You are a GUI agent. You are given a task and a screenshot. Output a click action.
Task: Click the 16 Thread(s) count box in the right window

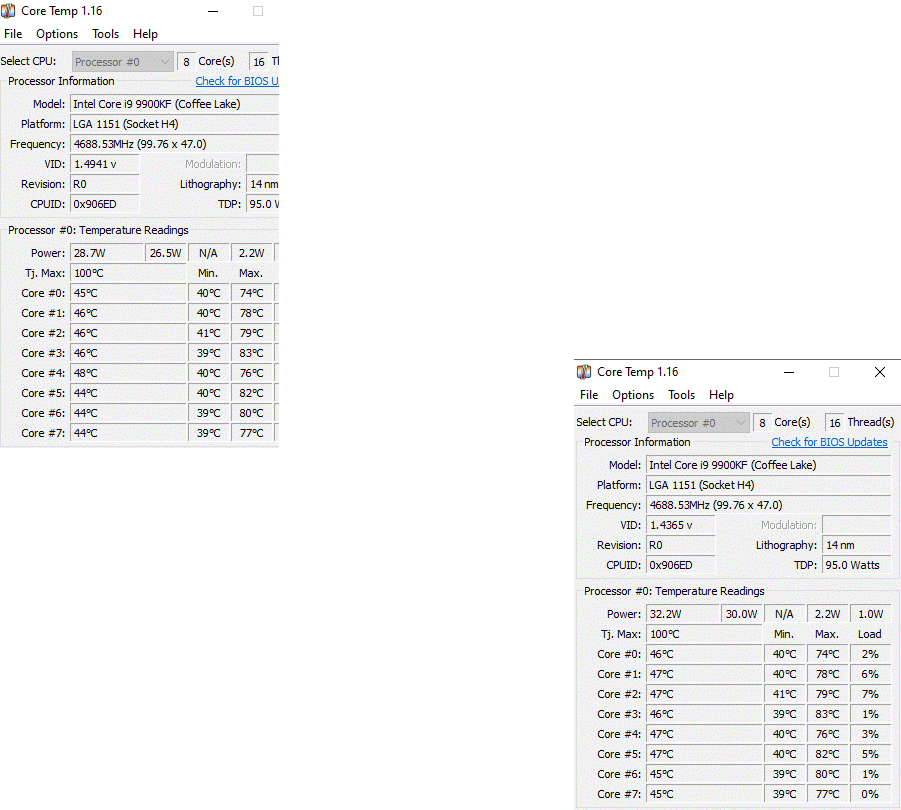pyautogui.click(x=834, y=423)
